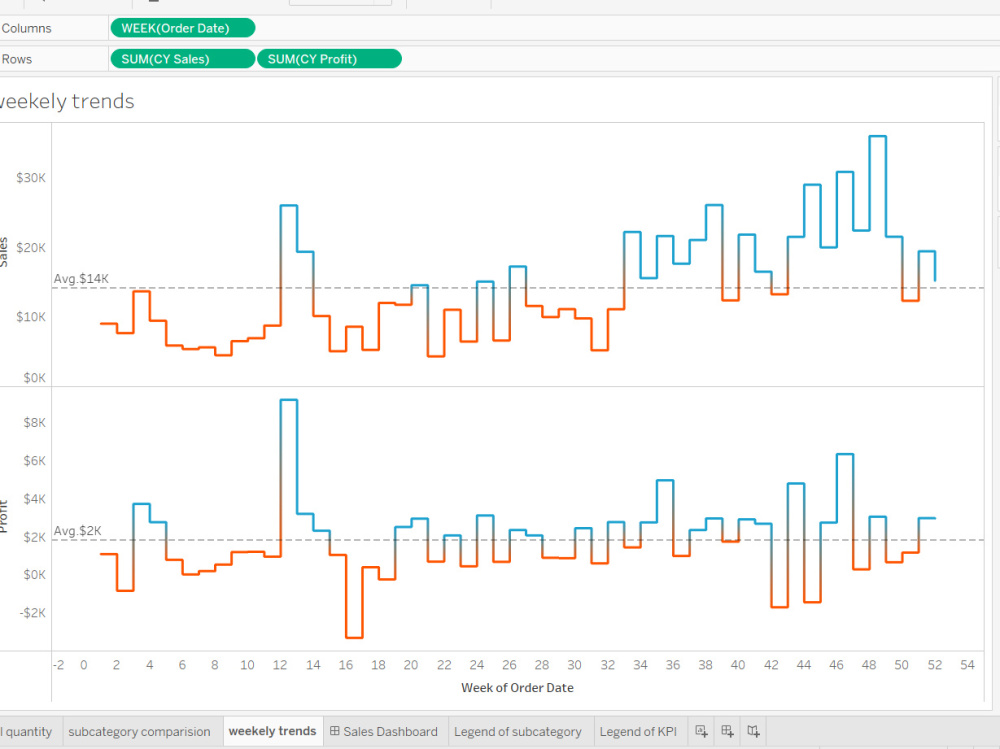Open the Legend of KPI sheet
This screenshot has height=749, width=1000.
tap(638, 731)
